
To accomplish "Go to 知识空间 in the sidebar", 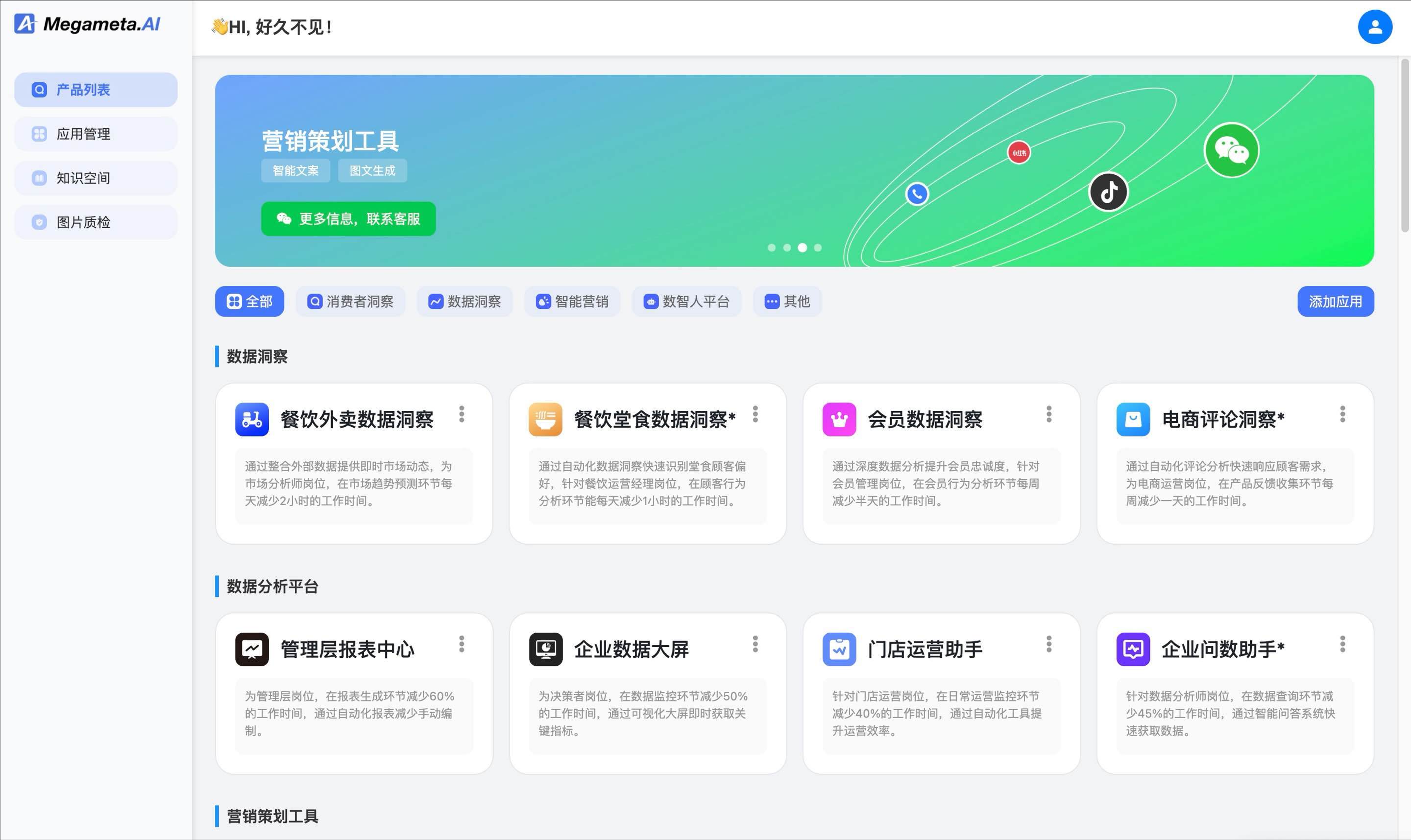I will (x=96, y=178).
